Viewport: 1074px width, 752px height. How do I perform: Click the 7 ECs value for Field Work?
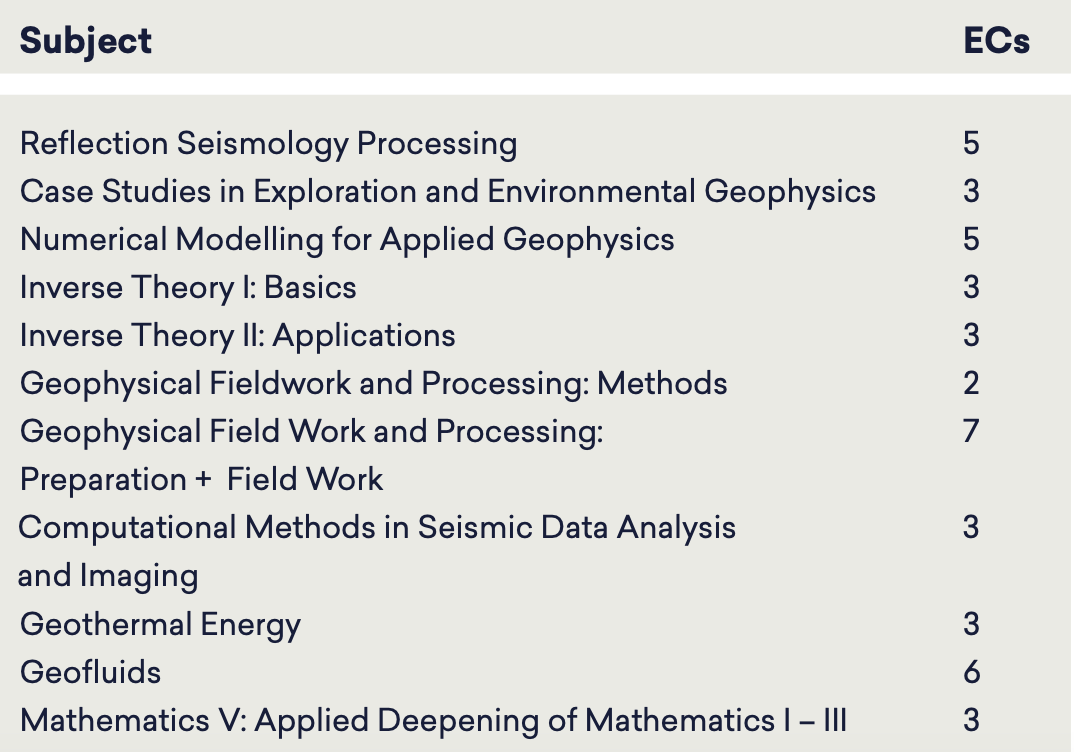point(971,431)
